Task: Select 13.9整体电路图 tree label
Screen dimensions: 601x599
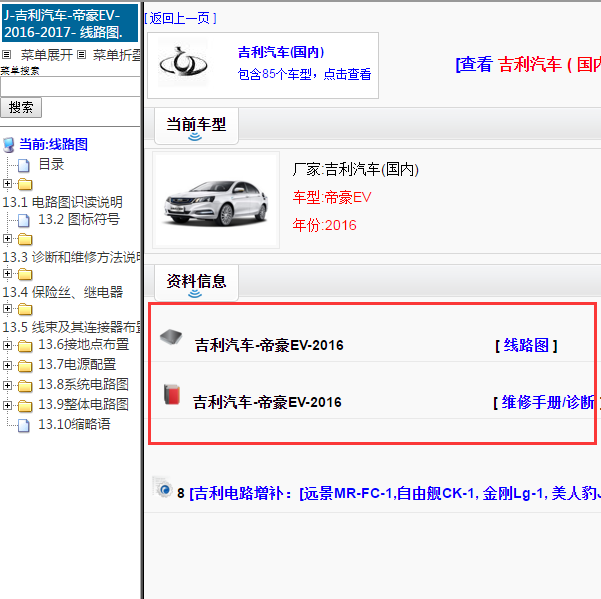Action: point(84,404)
